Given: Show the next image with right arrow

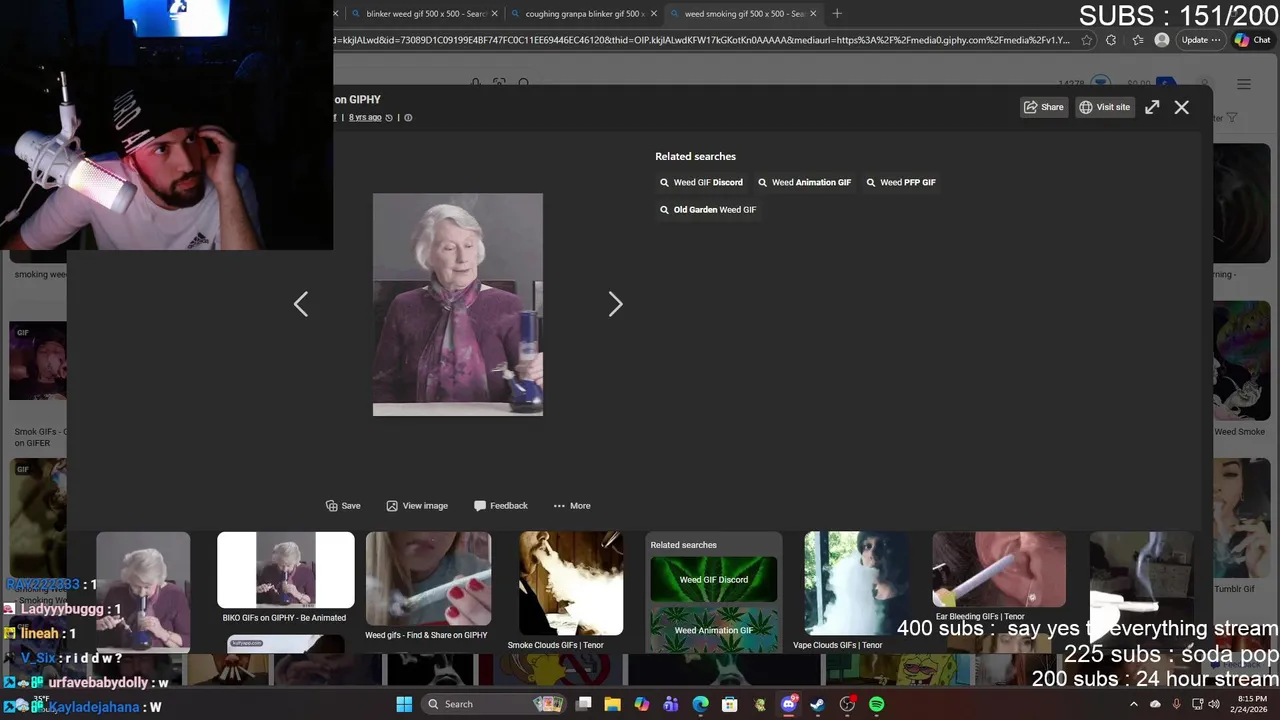Looking at the screenshot, I should 615,304.
